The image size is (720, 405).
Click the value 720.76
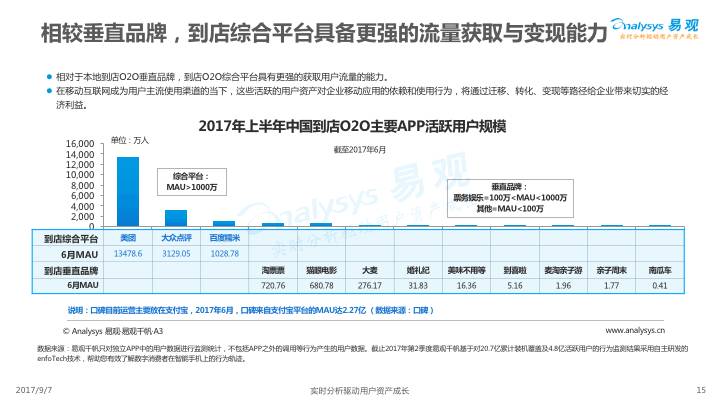pyautogui.click(x=273, y=285)
